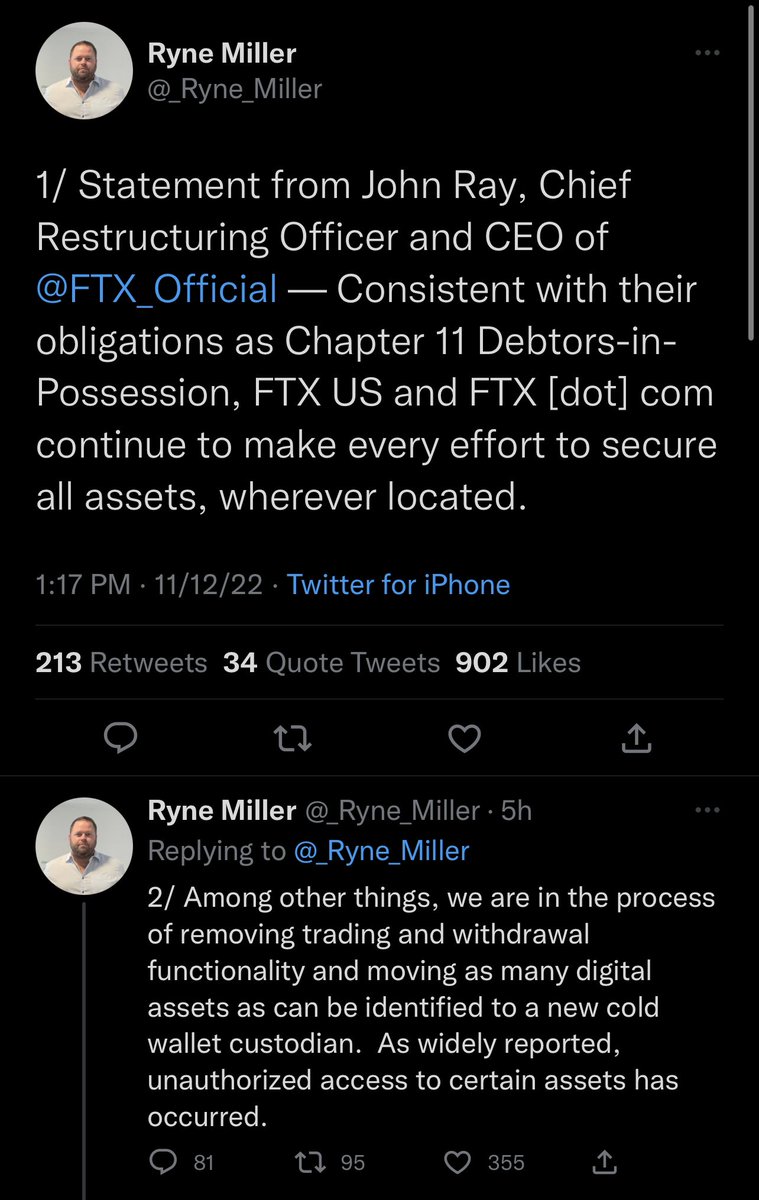The height and width of the screenshot is (1200, 759).
Task: Click the Ryne Miller name in header
Action: click(x=221, y=53)
